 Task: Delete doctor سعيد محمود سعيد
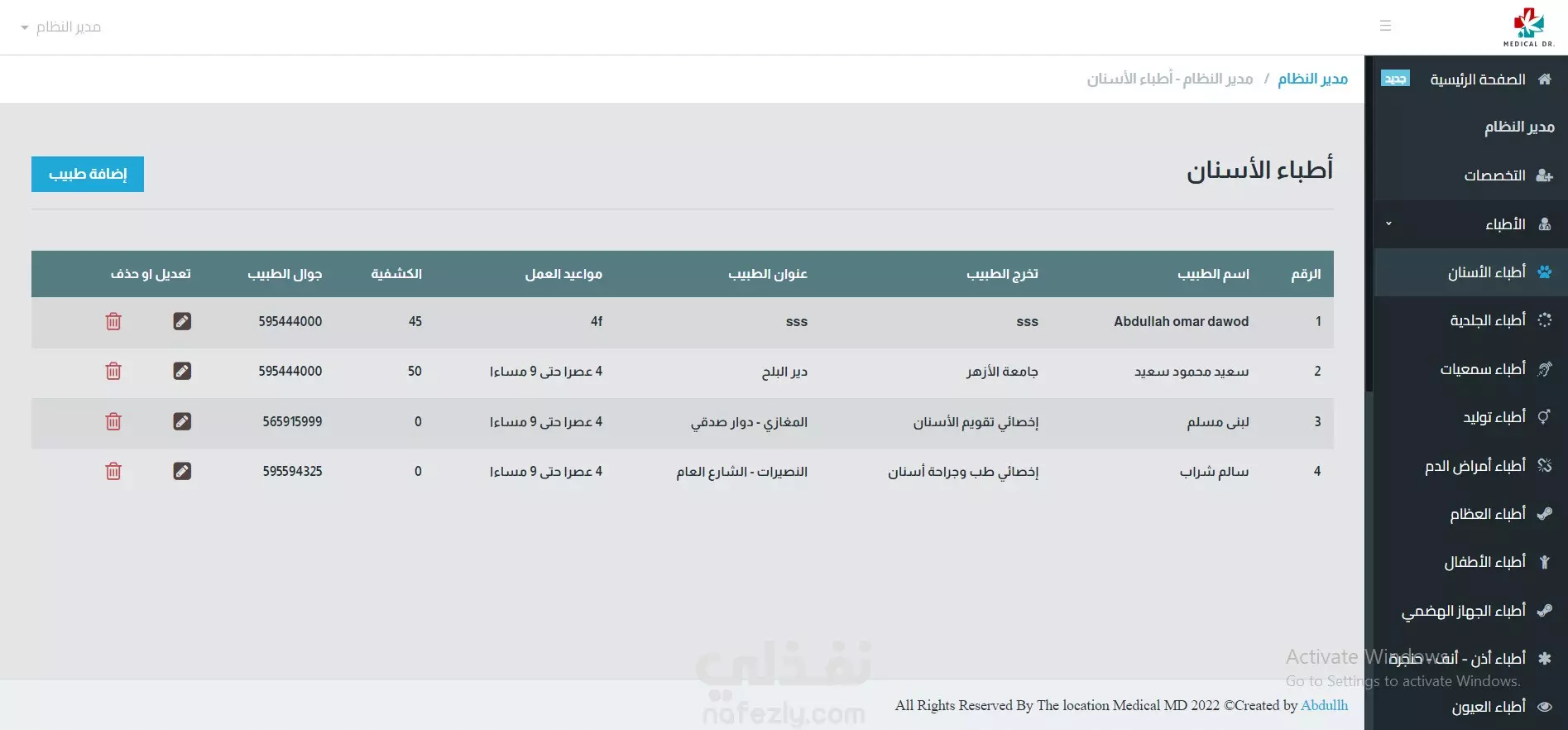click(113, 371)
